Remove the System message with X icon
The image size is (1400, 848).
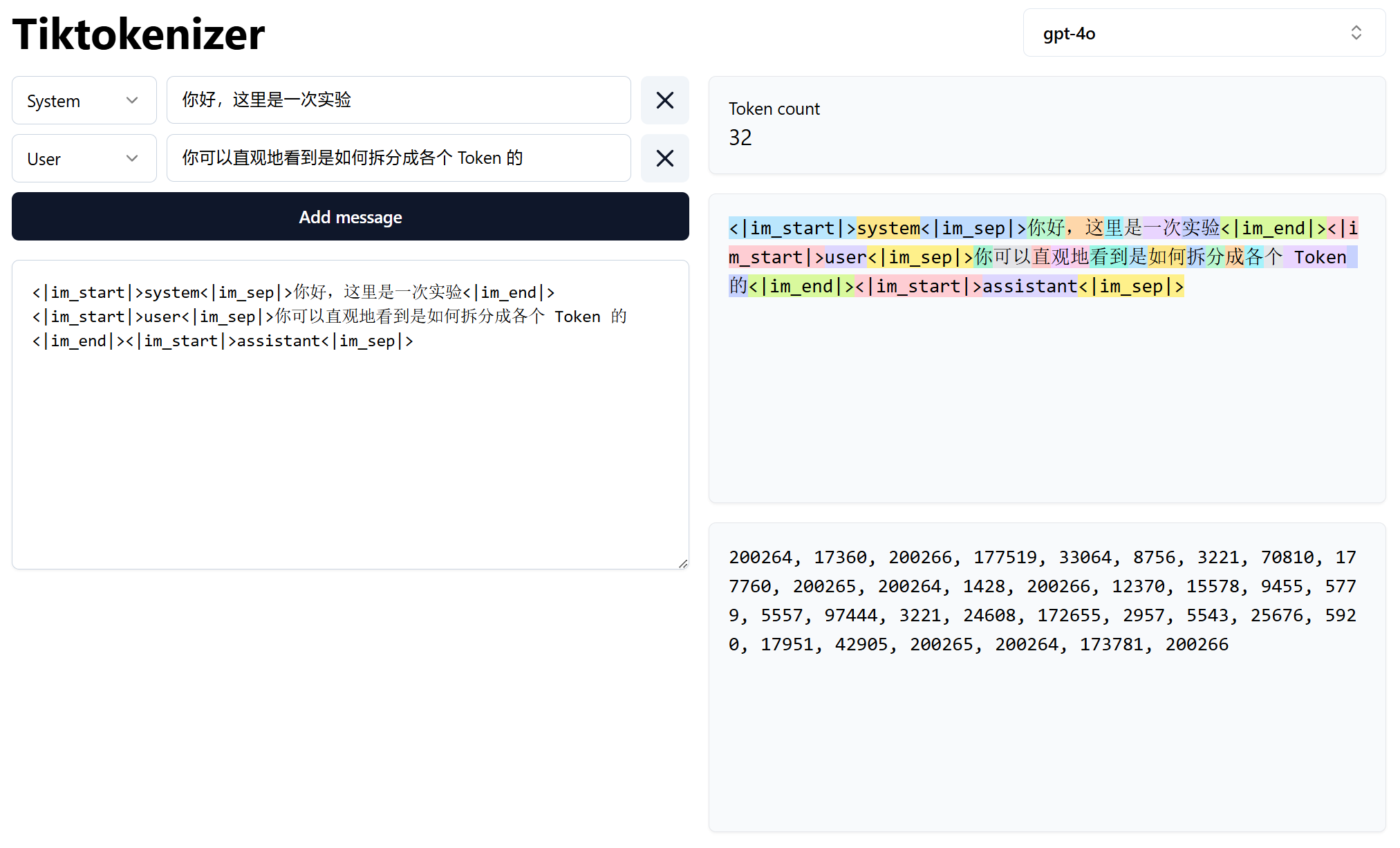click(x=664, y=100)
